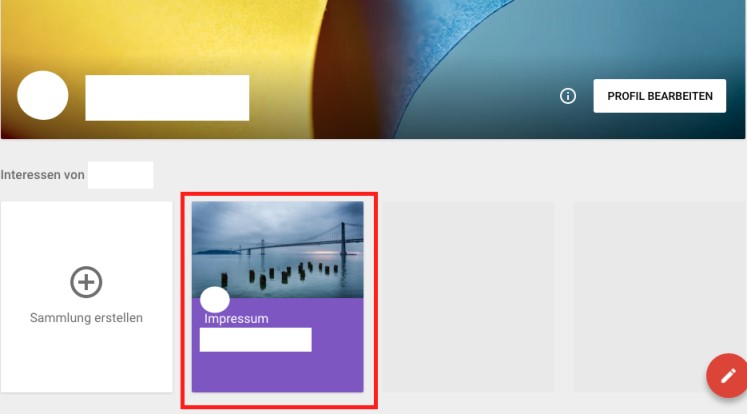747x414 pixels.
Task: Click the red pencil compose button
Action: pyautogui.click(x=727, y=376)
